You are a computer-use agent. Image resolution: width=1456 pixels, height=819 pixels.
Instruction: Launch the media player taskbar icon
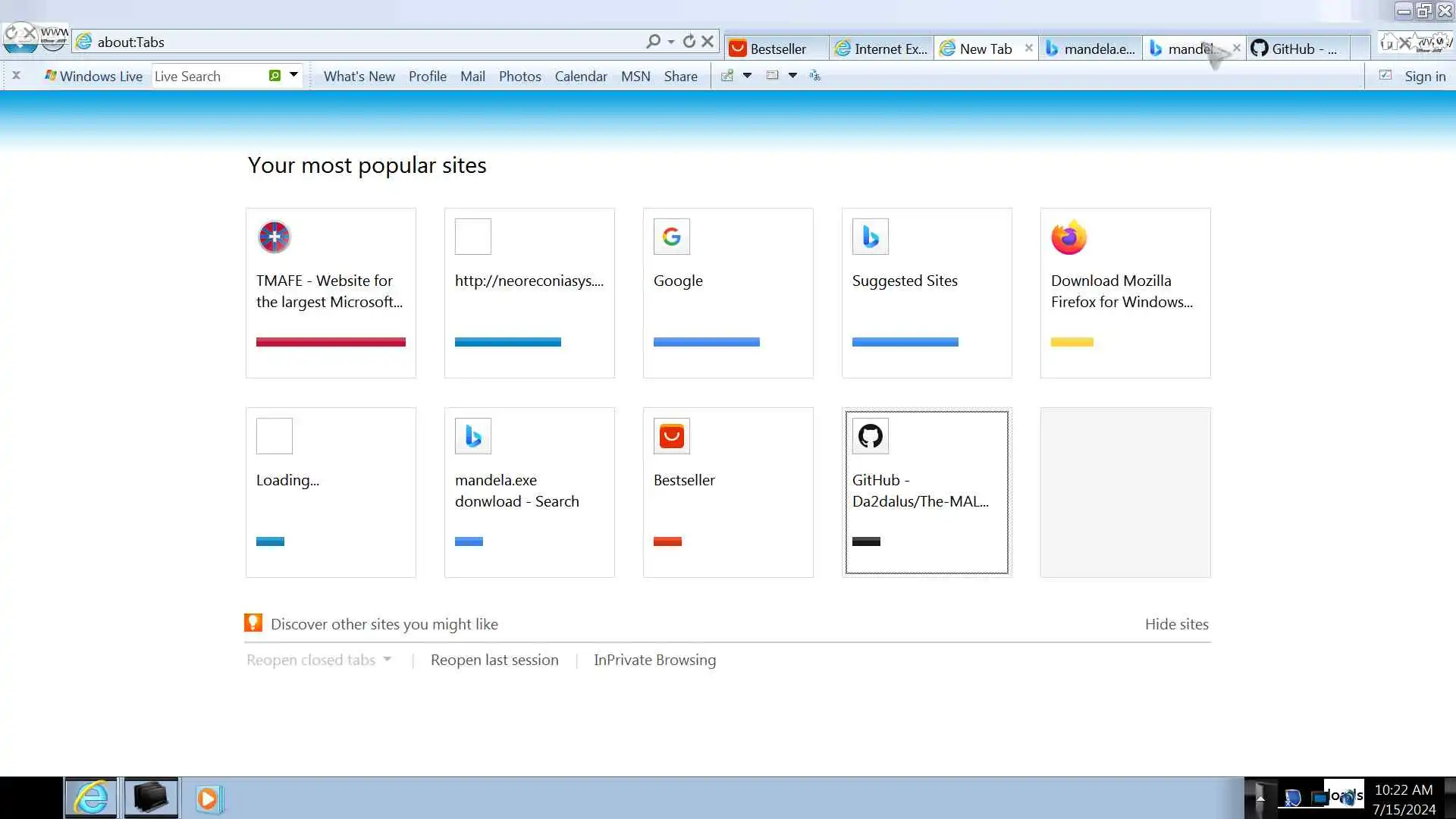point(208,799)
